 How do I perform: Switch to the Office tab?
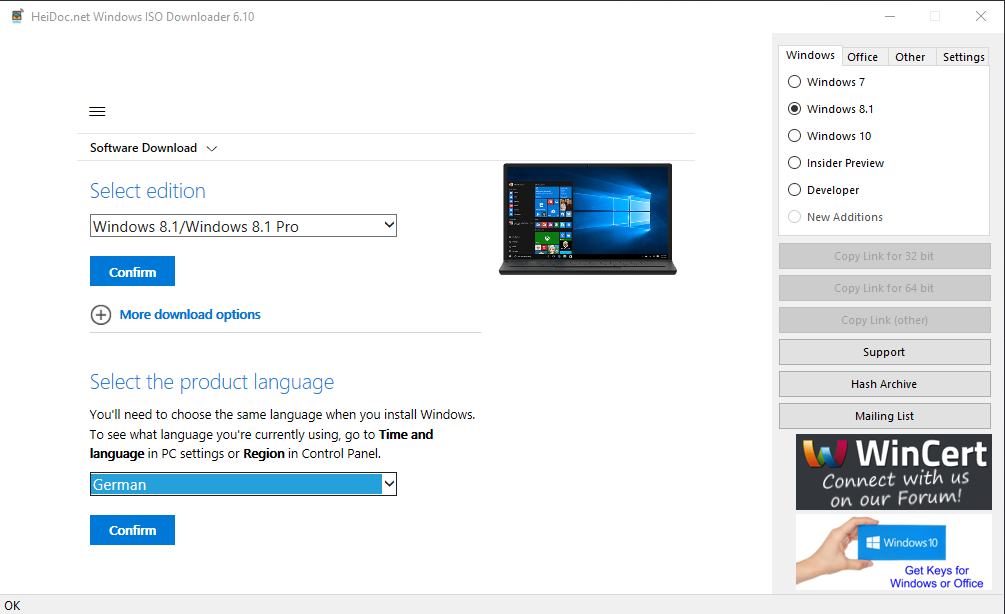tap(863, 57)
